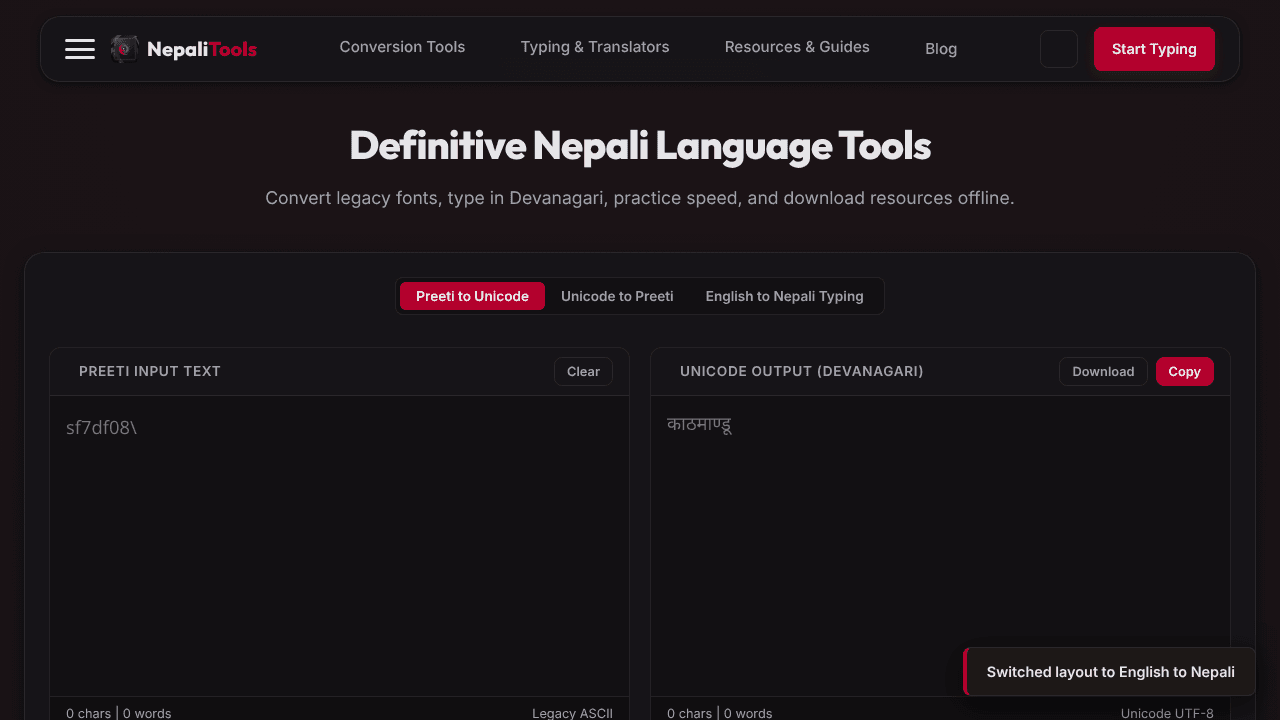Open the hamburger menu icon
This screenshot has width=1280, height=720.
click(x=80, y=49)
